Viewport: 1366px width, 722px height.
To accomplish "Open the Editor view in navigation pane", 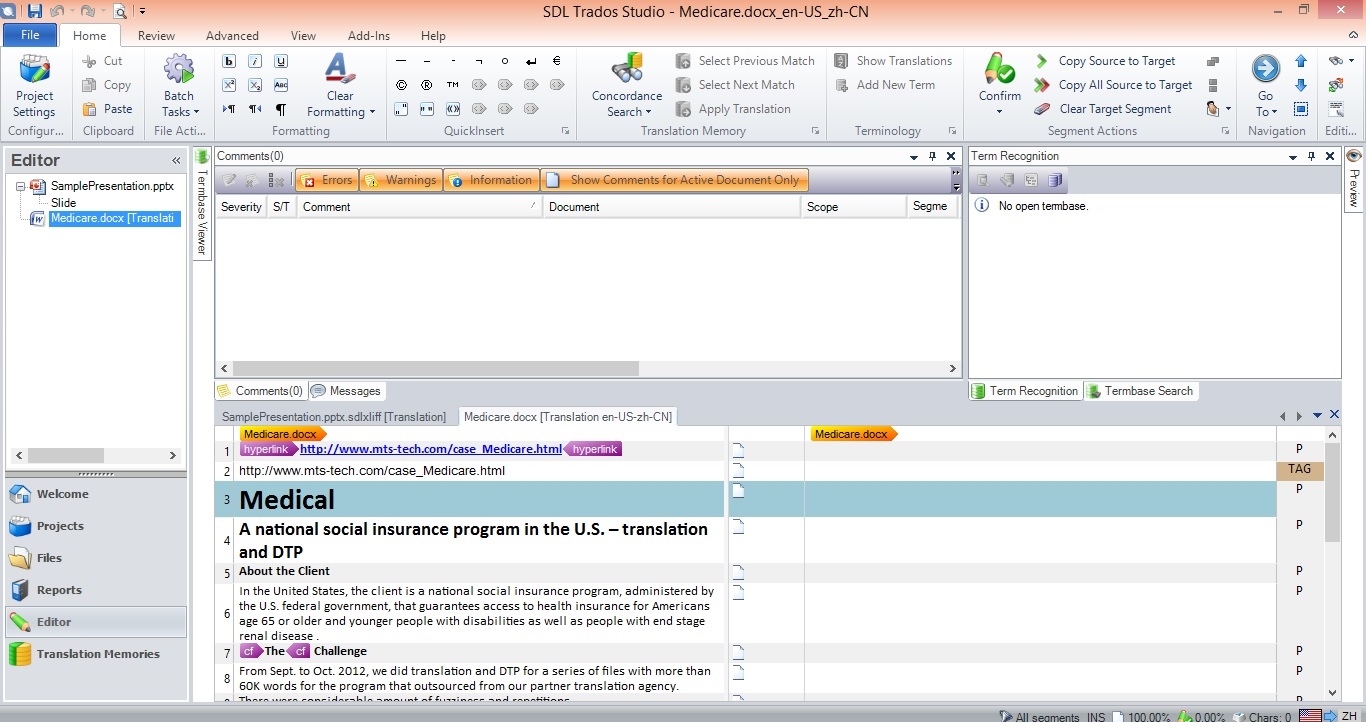I will point(96,622).
